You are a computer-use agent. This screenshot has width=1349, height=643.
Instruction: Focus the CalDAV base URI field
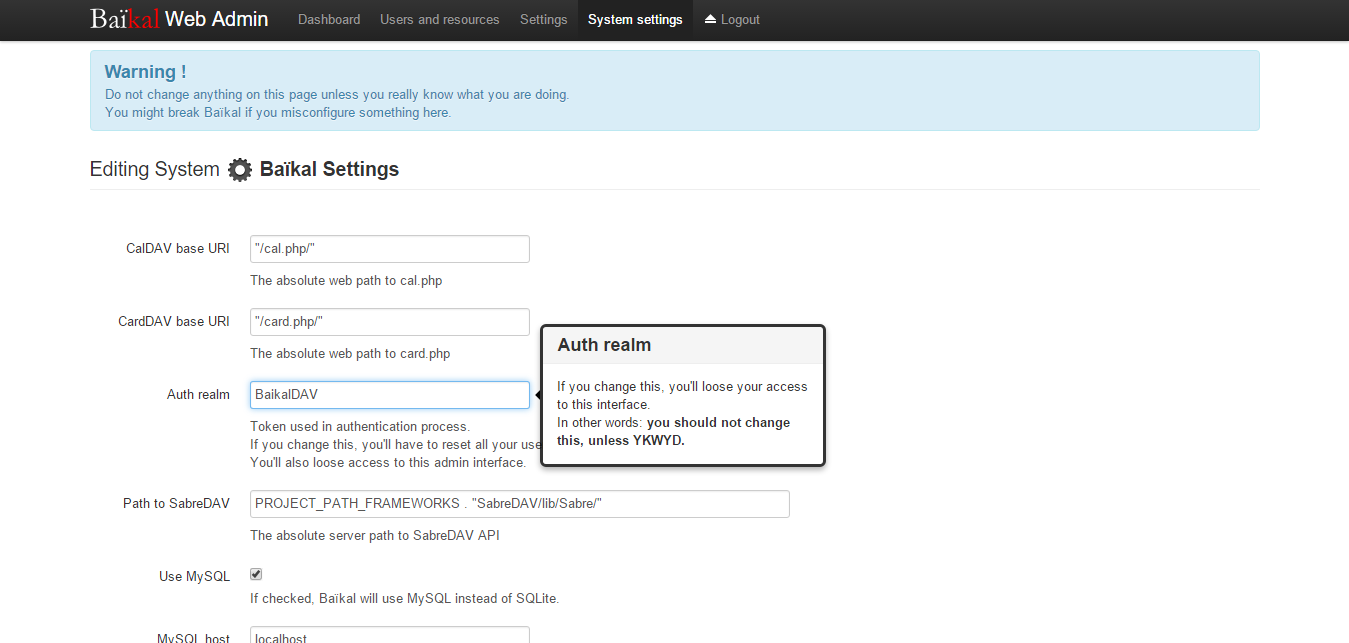[x=389, y=249]
